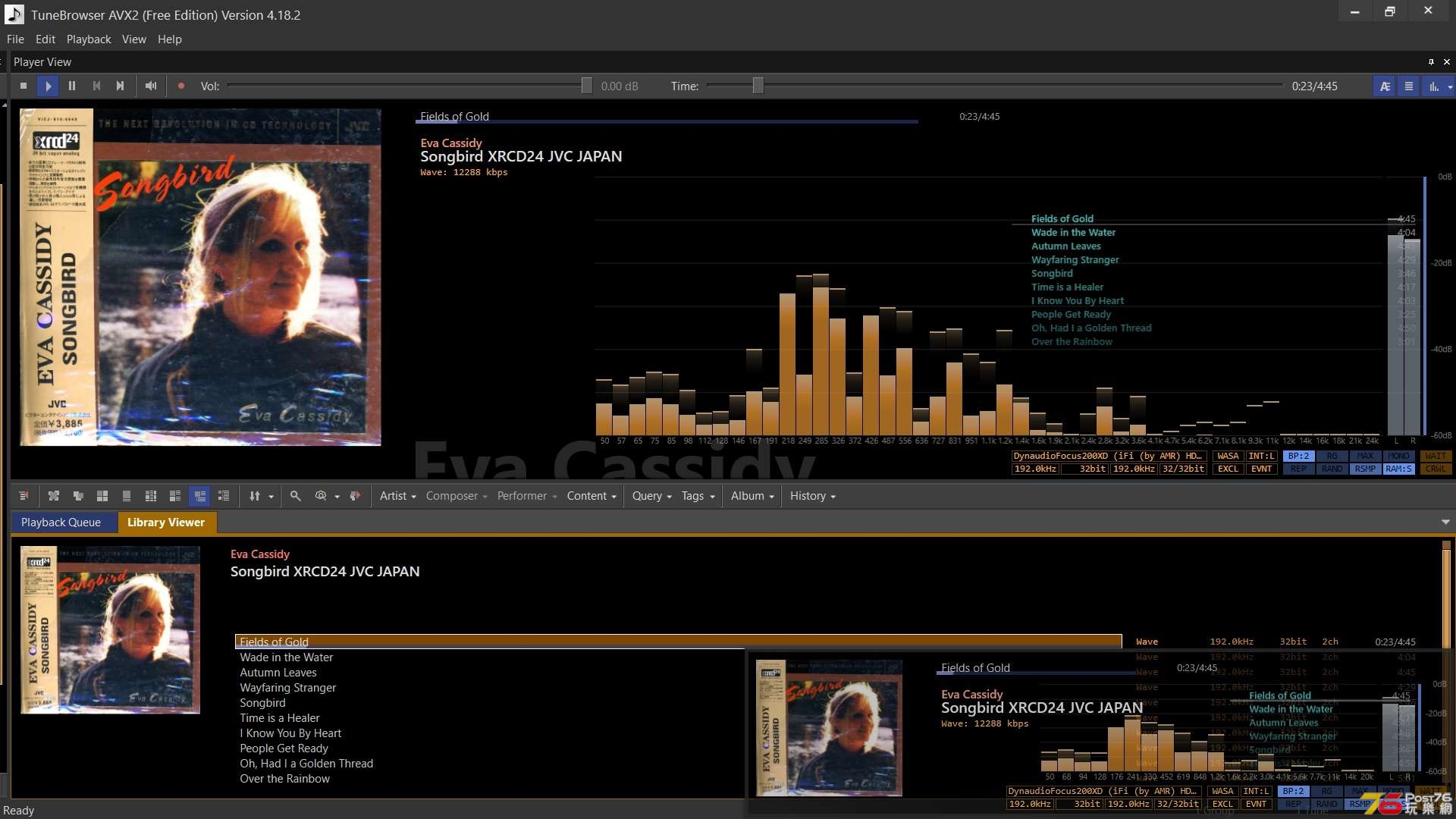
Task: Toggle the spectrum display icon in Player View
Action: tap(1433, 86)
